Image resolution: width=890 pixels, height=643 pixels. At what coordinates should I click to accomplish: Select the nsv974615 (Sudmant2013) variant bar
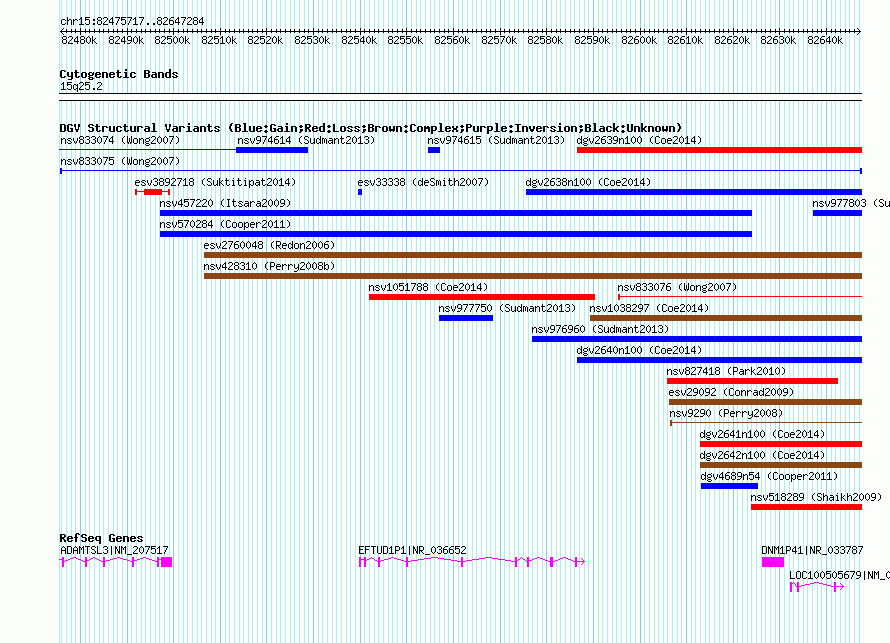click(x=434, y=150)
